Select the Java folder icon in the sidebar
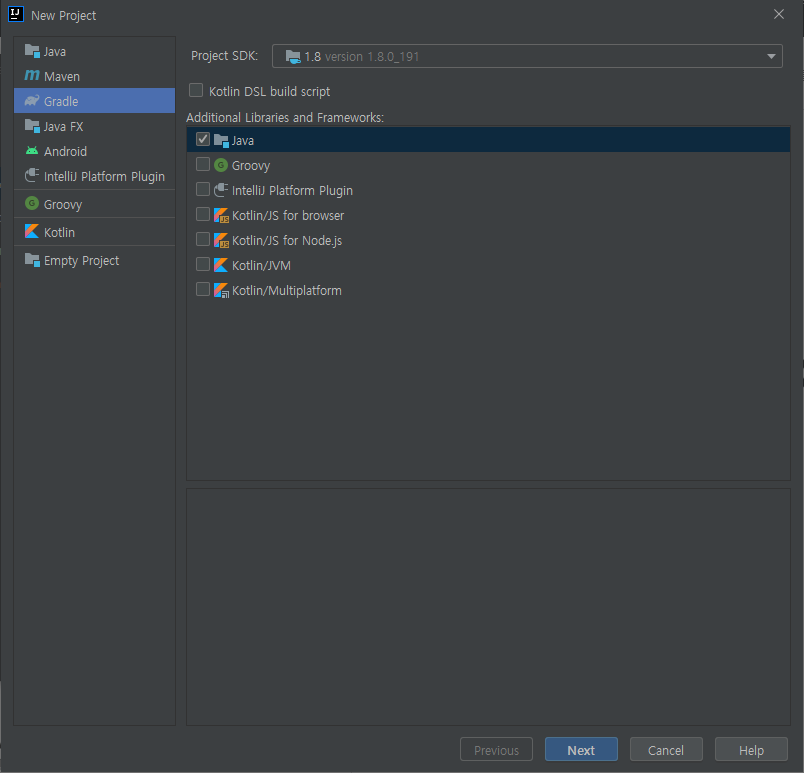Image resolution: width=804 pixels, height=773 pixels. (32, 51)
